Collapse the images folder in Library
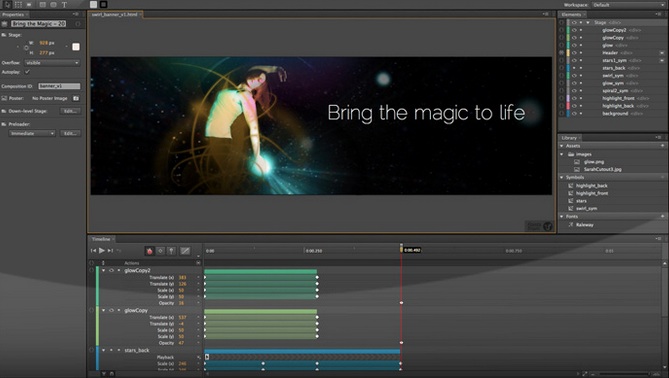The width and height of the screenshot is (669, 378). 562,154
